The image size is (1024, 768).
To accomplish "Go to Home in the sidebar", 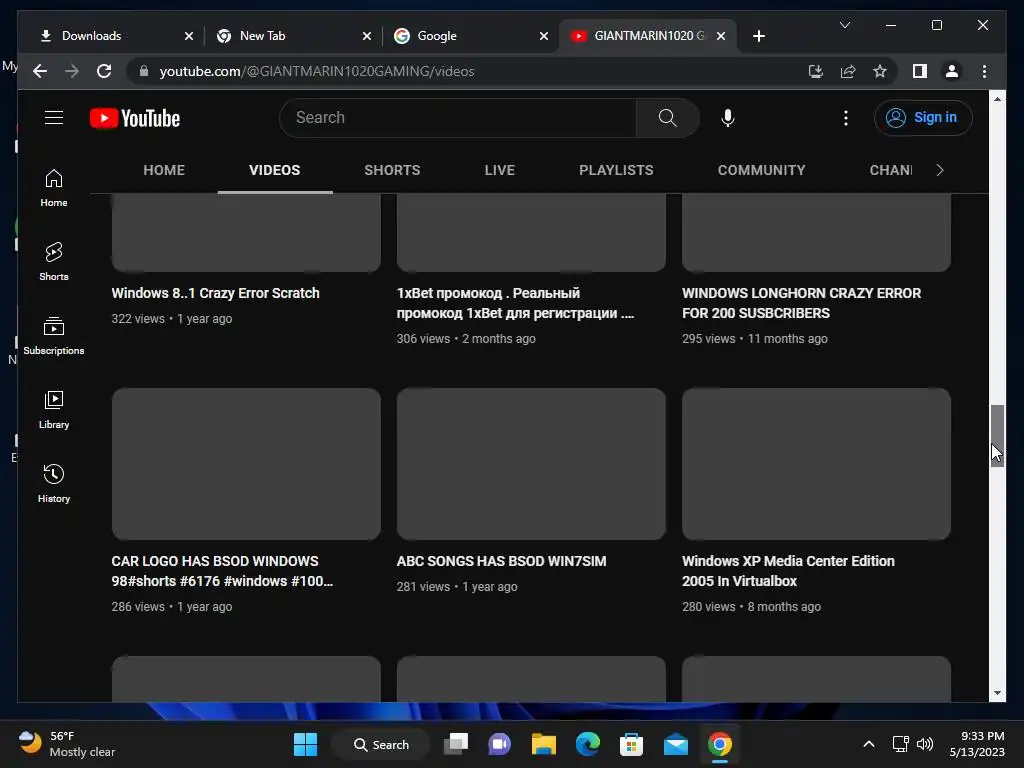I will point(54,188).
